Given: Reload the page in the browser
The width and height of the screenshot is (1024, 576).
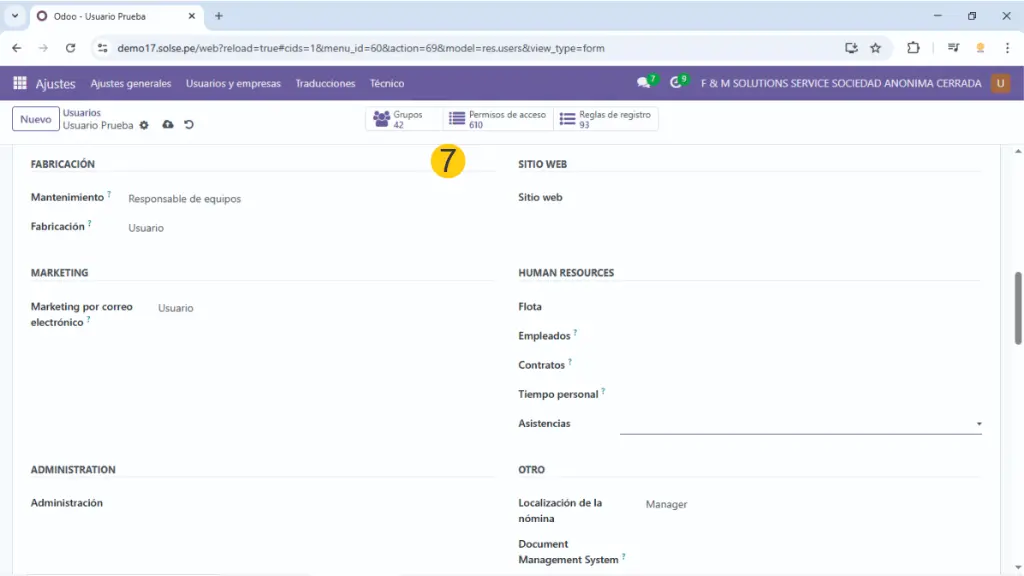Looking at the screenshot, I should click(x=70, y=48).
